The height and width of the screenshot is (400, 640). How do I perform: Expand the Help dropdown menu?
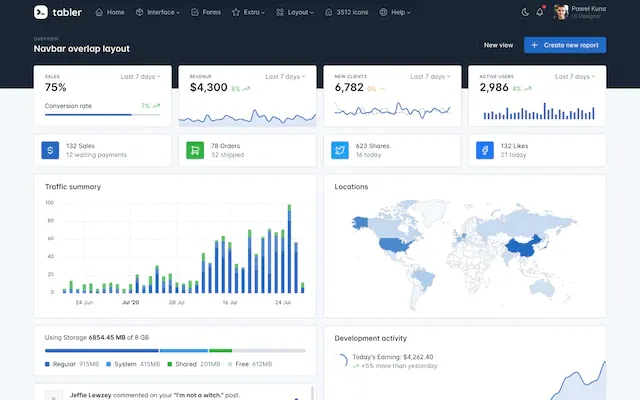click(x=395, y=12)
